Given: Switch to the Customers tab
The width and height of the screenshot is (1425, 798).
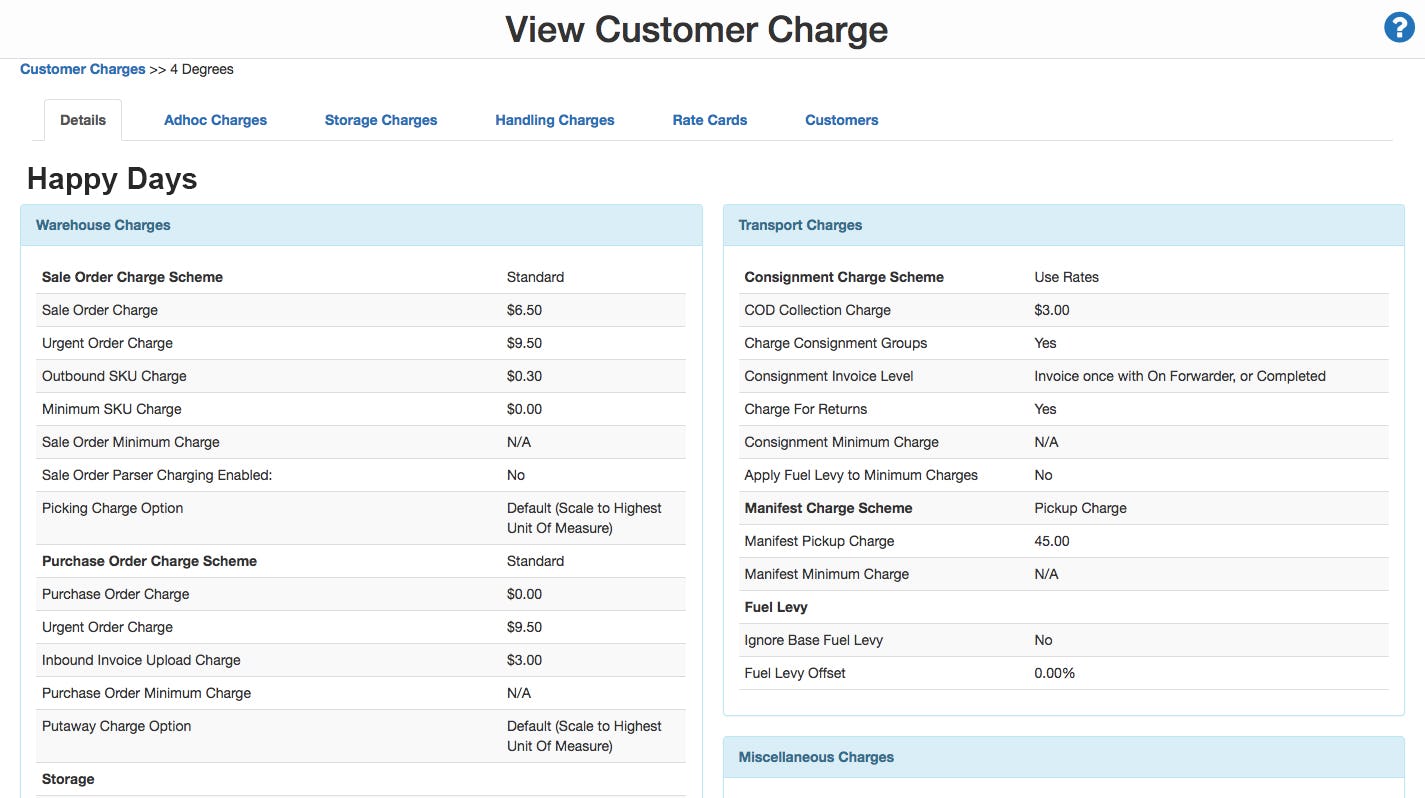Looking at the screenshot, I should tap(840, 119).
